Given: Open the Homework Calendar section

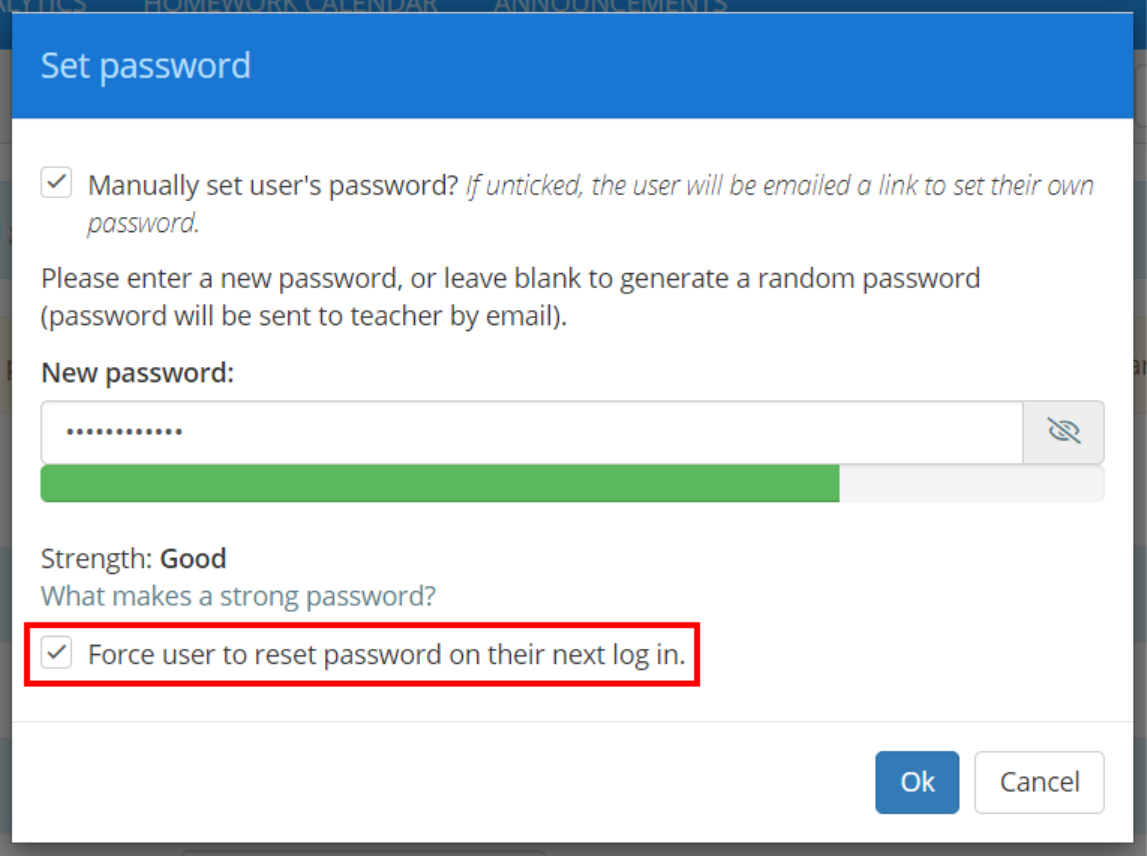Looking at the screenshot, I should pyautogui.click(x=291, y=5).
